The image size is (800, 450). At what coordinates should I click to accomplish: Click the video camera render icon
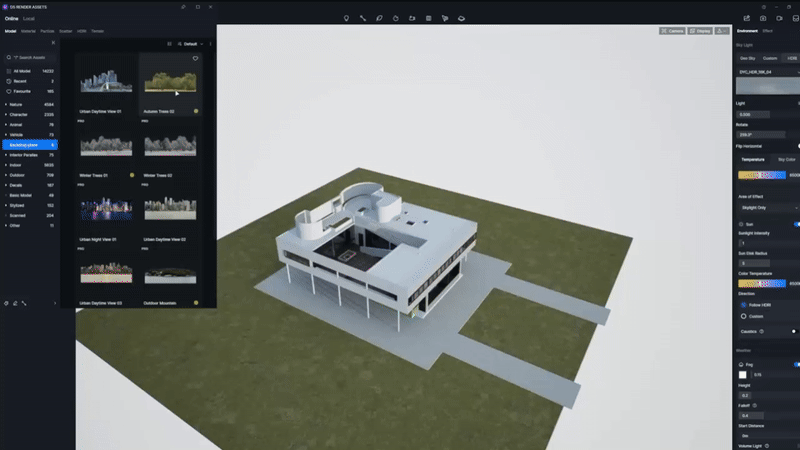click(x=779, y=18)
